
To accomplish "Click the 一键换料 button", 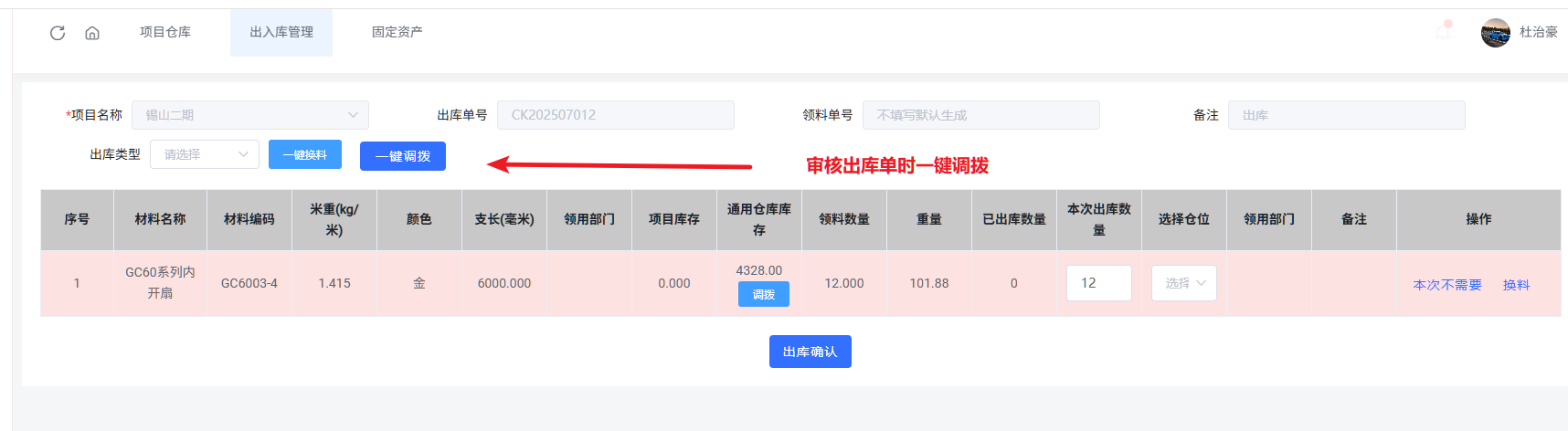I will [305, 154].
